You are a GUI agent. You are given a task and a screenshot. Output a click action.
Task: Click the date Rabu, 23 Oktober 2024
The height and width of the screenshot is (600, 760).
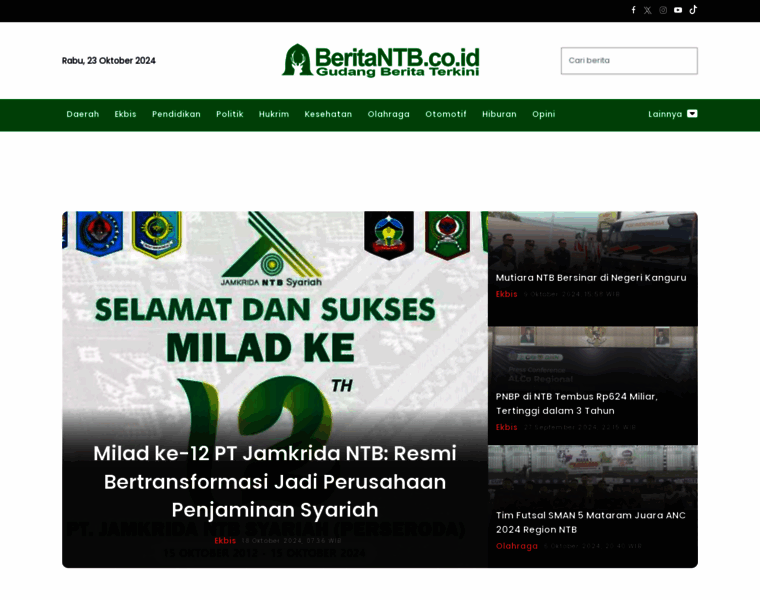[109, 61]
